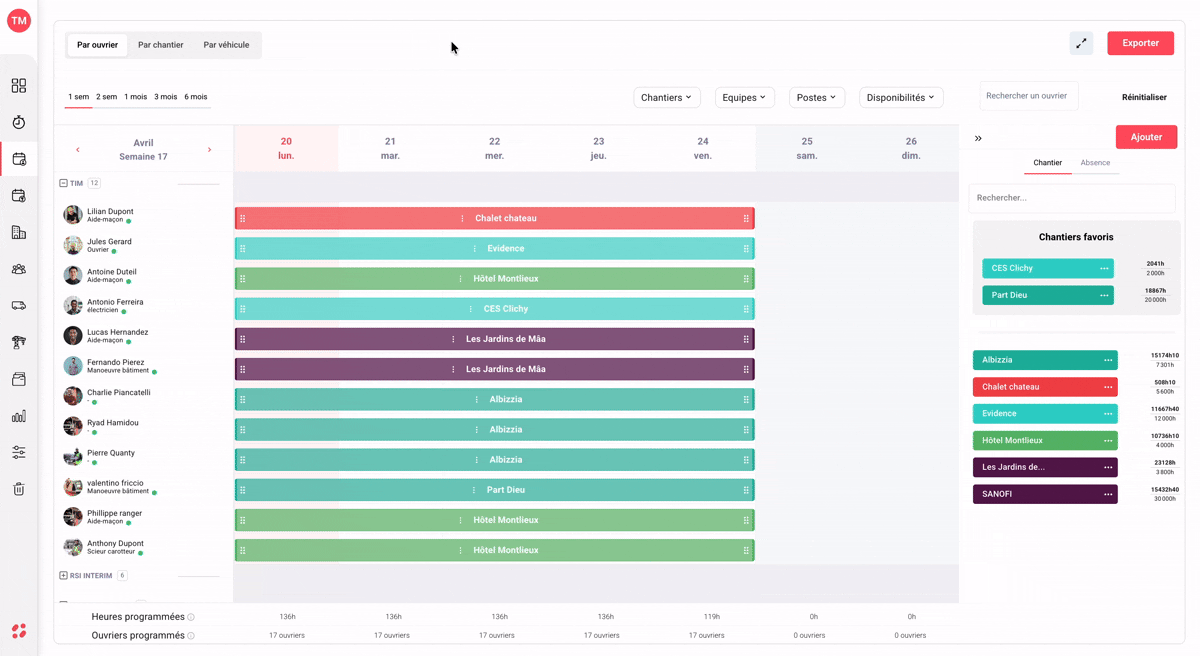
Task: Click Réinitialiser to reset filters
Action: pyautogui.click(x=1144, y=98)
